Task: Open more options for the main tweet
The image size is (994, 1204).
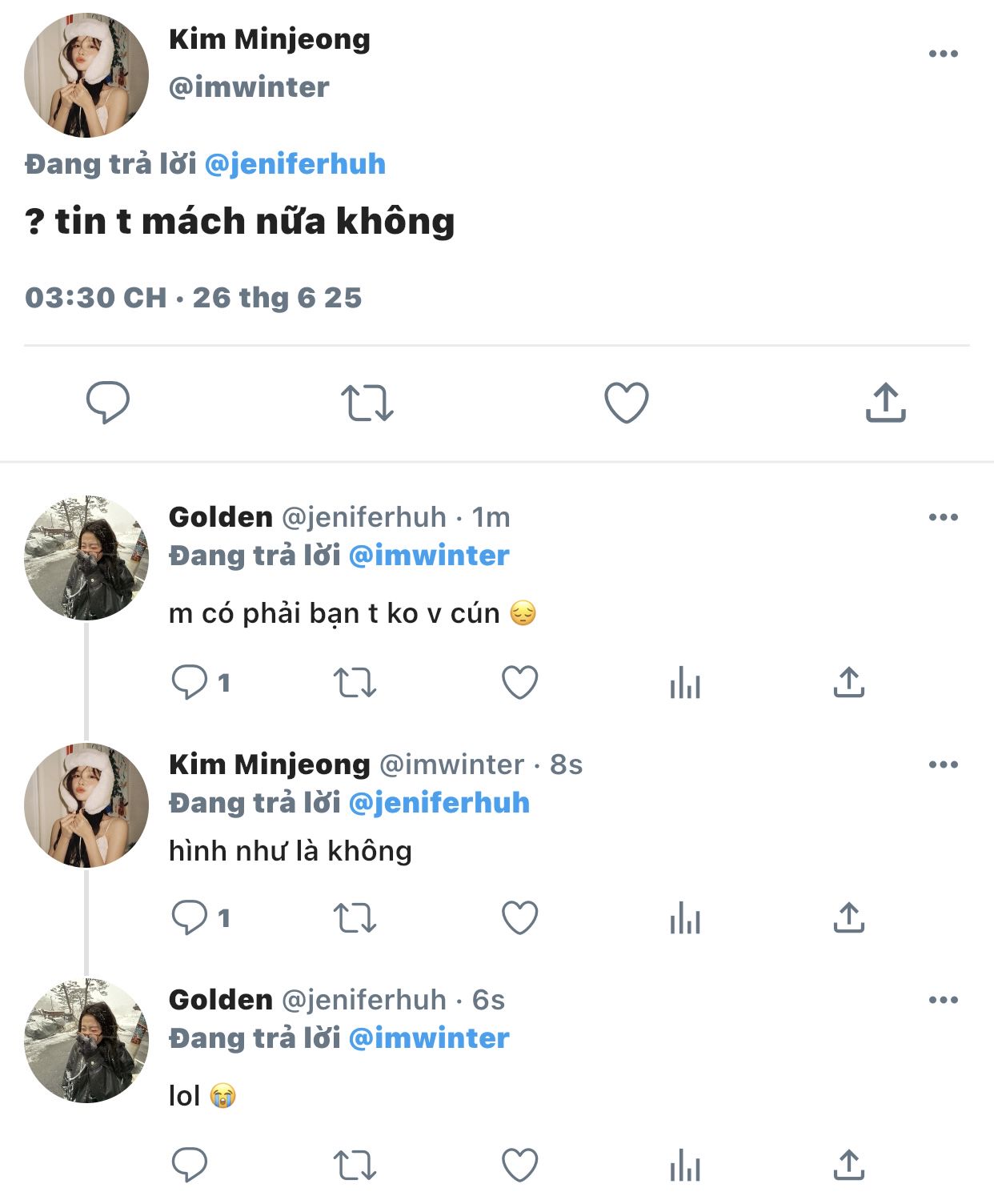Action: (x=944, y=54)
